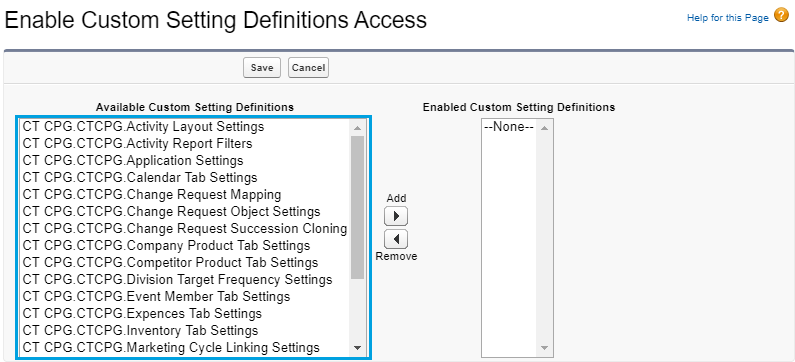Screen dimensions: 795x362
Task: Select CT CPG.CTCPG.Calendar Tab Settings
Action: click(x=185, y=177)
